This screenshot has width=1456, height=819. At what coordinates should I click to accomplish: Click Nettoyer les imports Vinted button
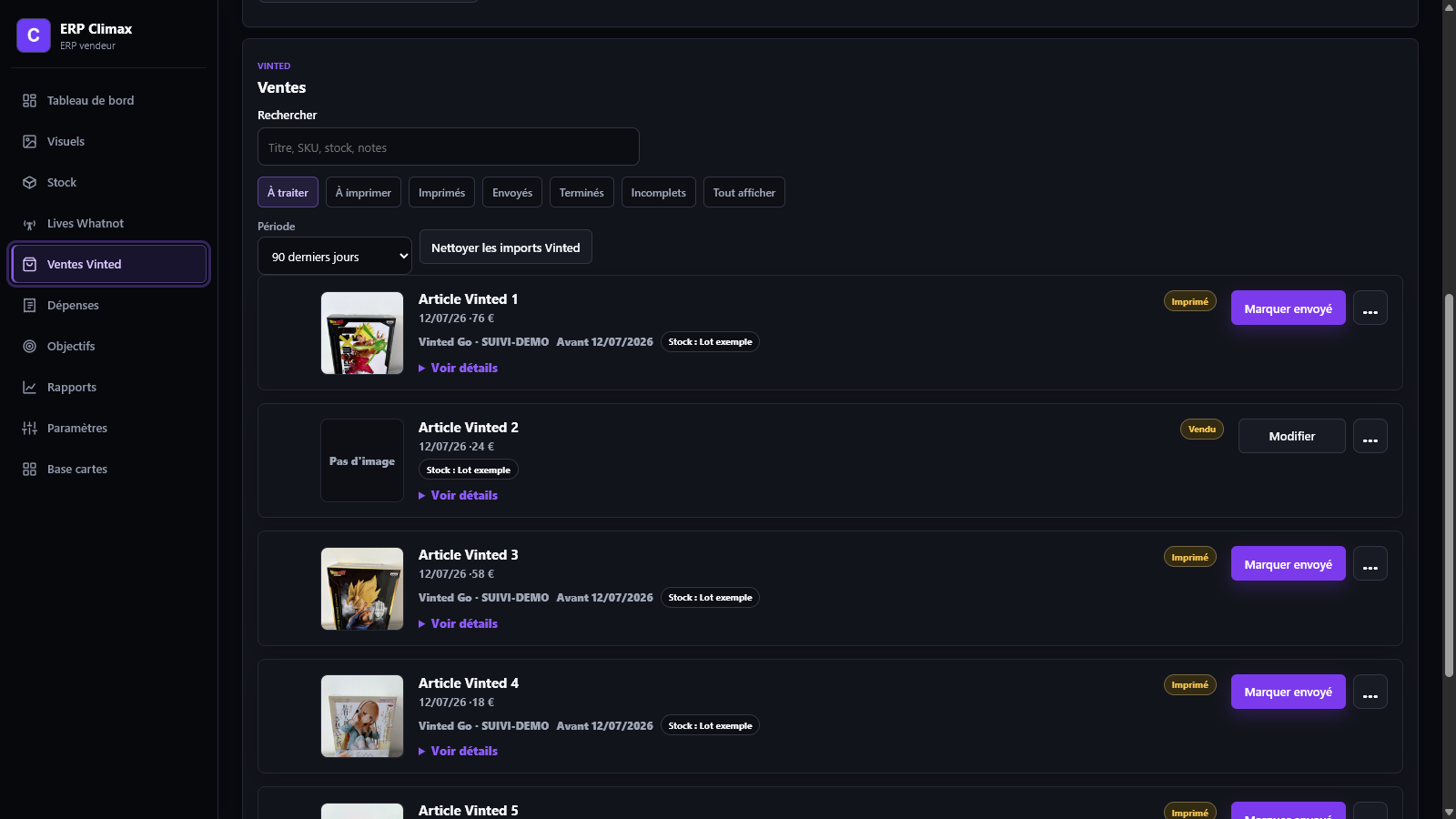tap(506, 247)
